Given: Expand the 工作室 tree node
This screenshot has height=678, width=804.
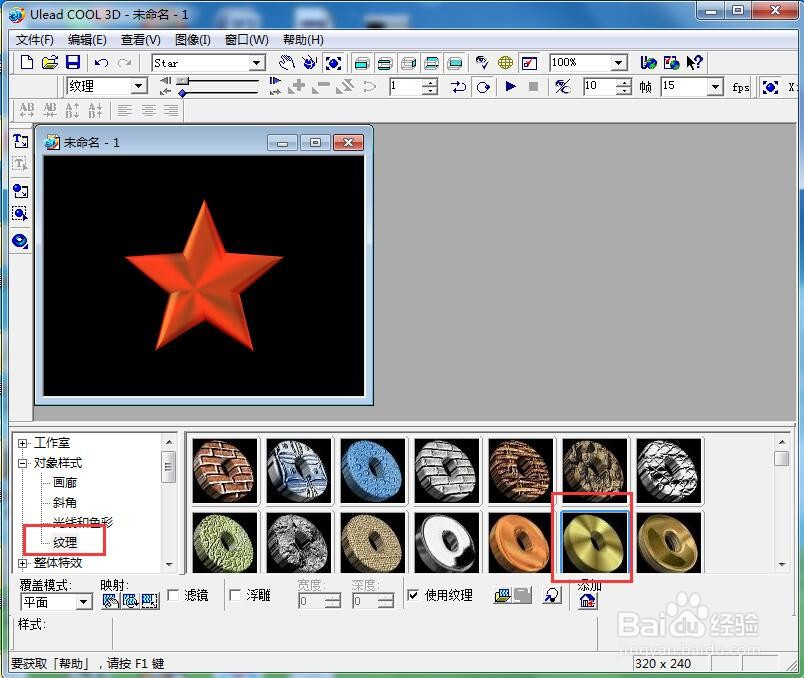Looking at the screenshot, I should pyautogui.click(x=23, y=443).
